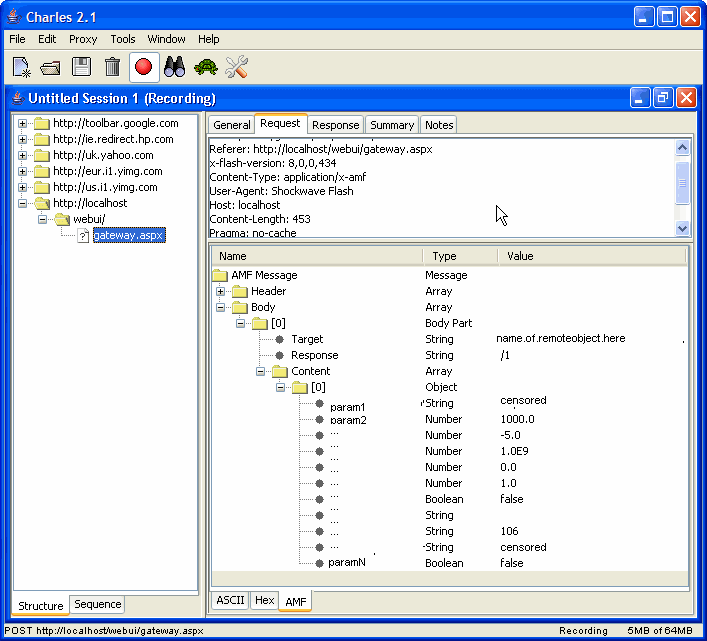
Task: Select the Structure view tab
Action: pyautogui.click(x=41, y=605)
